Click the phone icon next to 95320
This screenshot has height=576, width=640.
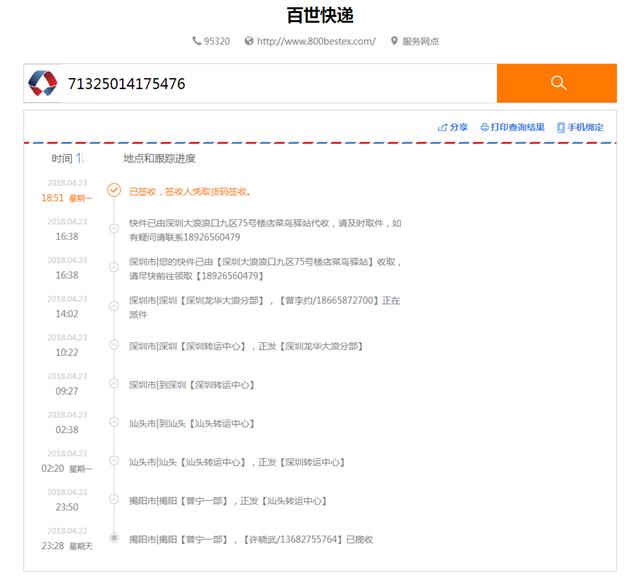tap(197, 41)
